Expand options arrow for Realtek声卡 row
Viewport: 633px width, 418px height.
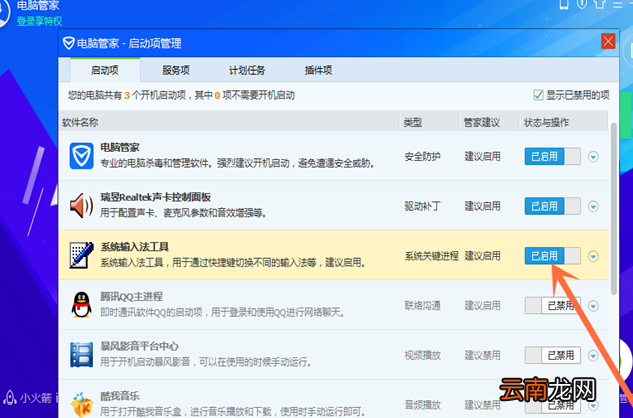pos(593,206)
